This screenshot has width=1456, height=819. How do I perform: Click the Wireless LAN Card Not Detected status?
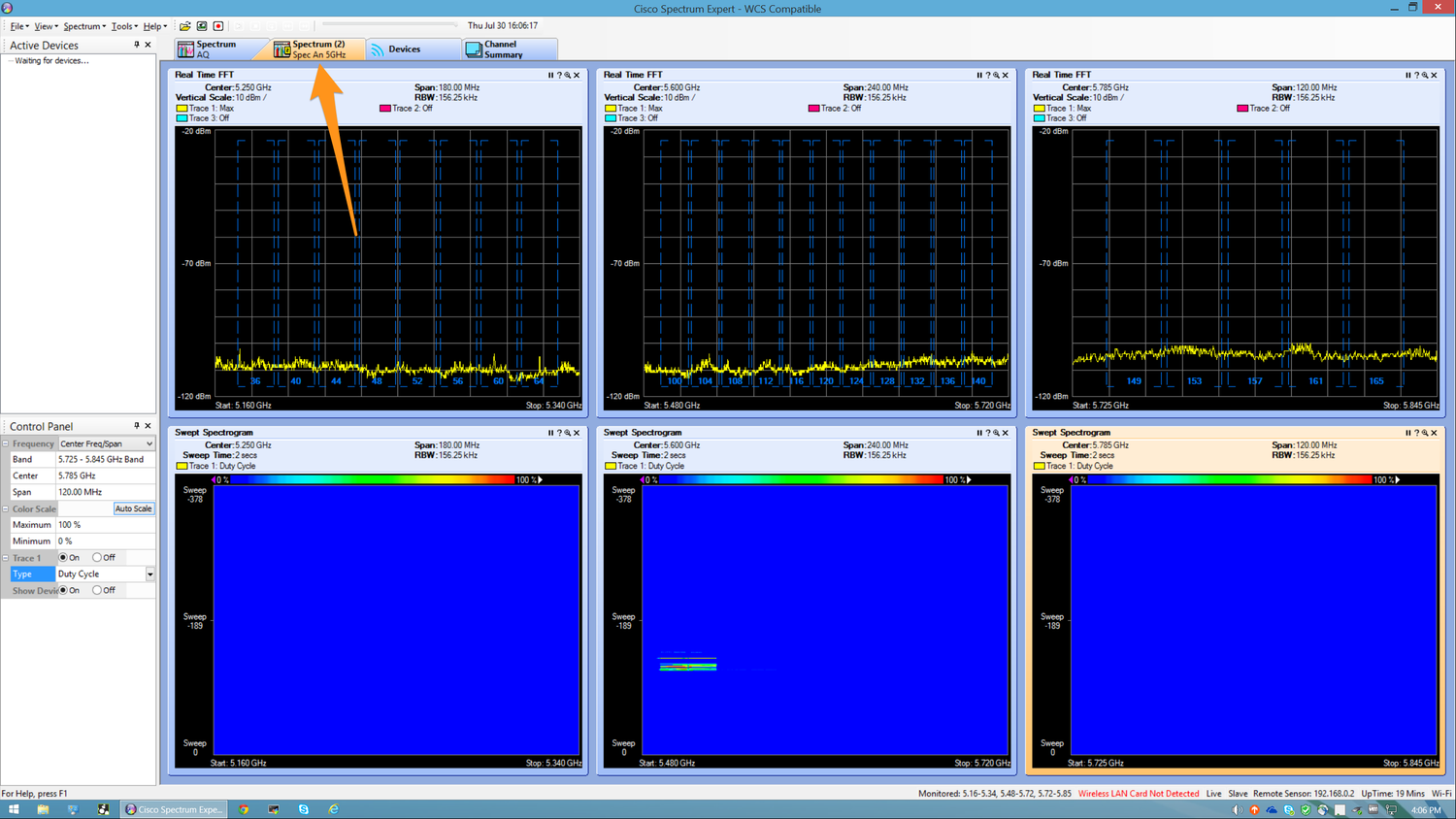pyautogui.click(x=1139, y=794)
